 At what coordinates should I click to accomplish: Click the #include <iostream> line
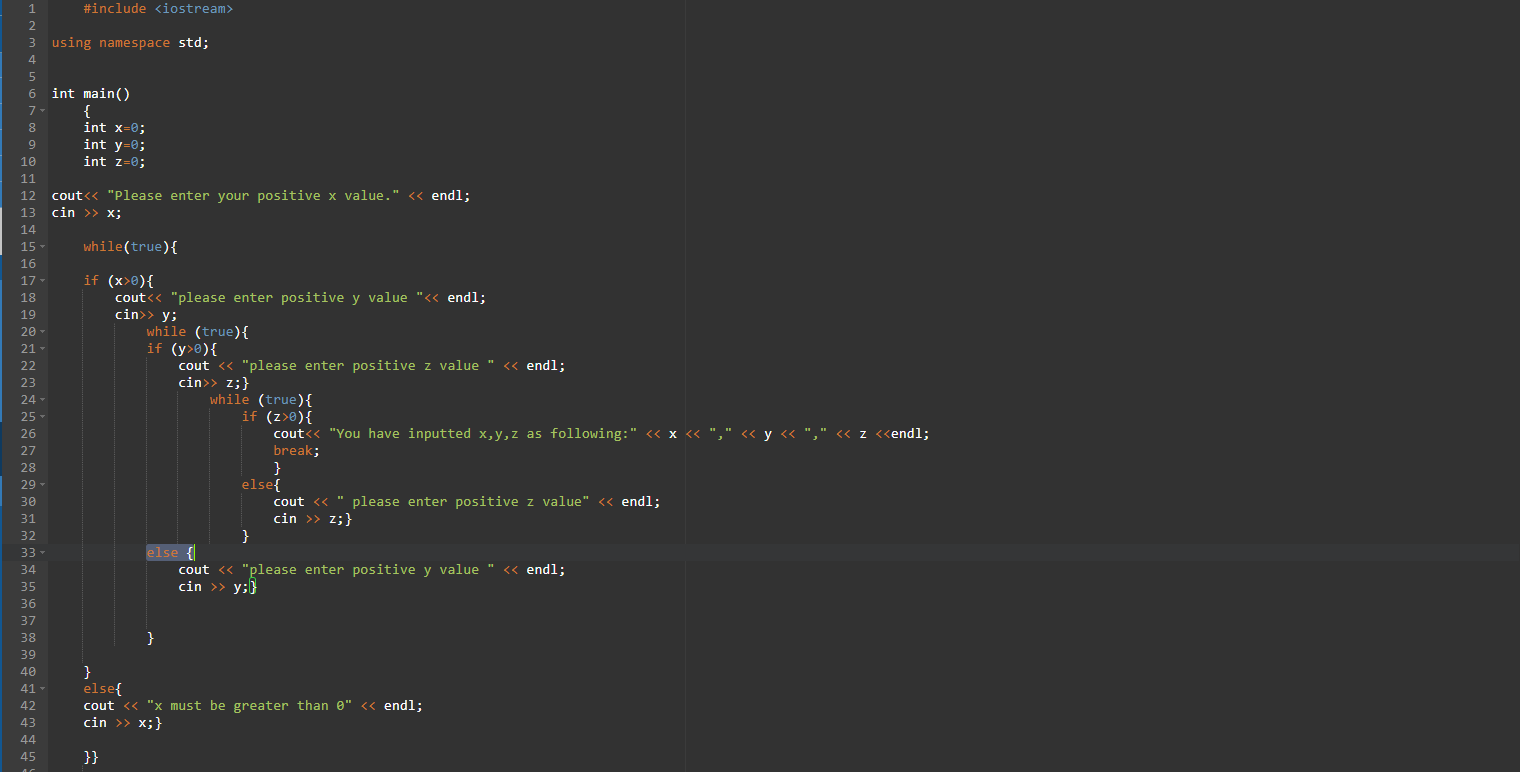(158, 8)
